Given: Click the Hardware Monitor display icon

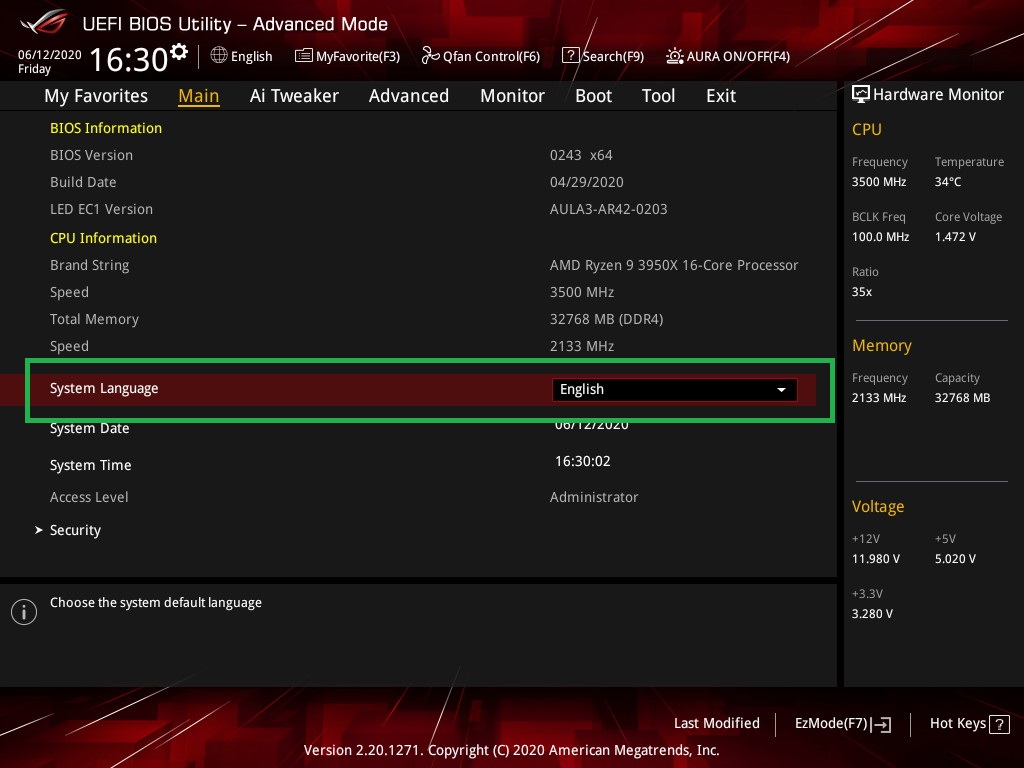Looking at the screenshot, I should [x=861, y=94].
